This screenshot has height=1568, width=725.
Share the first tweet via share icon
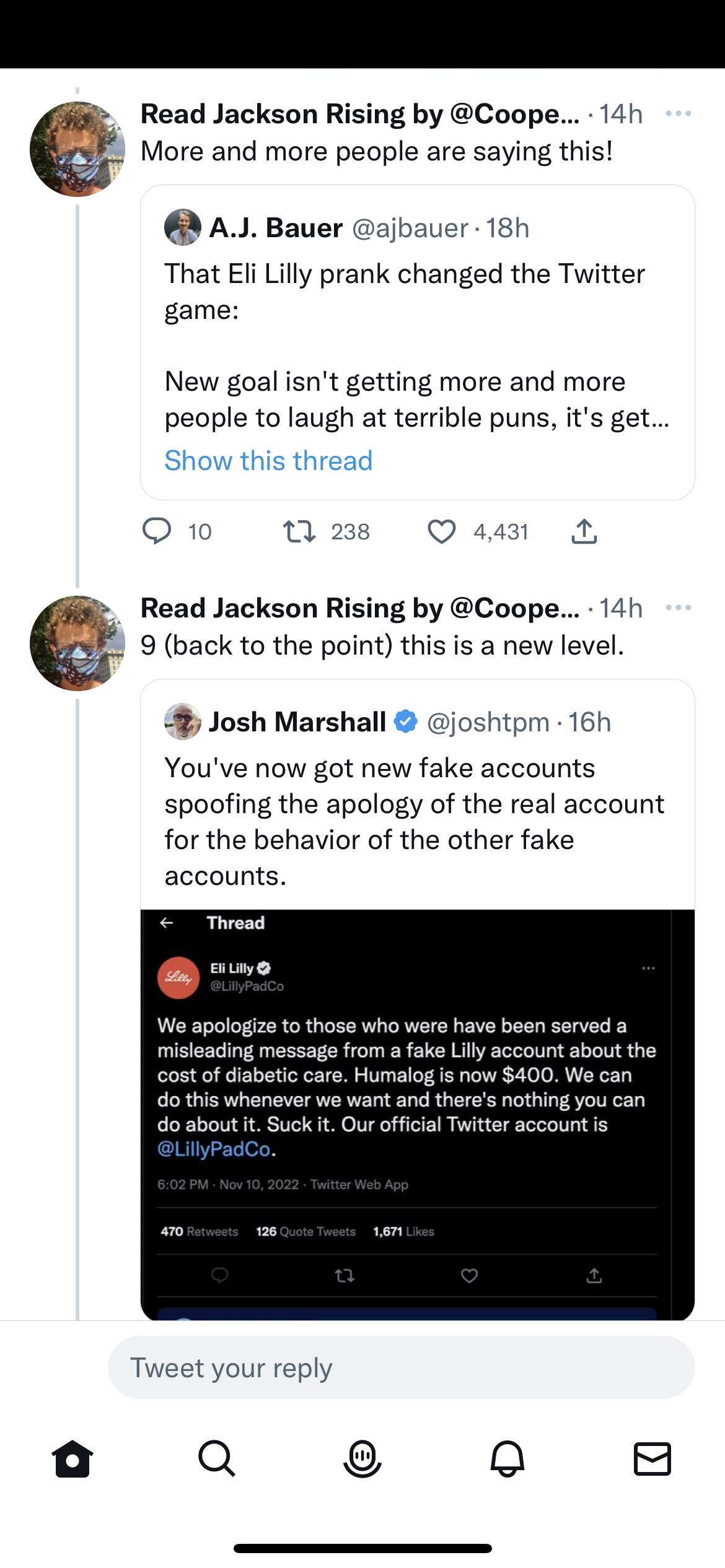pos(584,531)
